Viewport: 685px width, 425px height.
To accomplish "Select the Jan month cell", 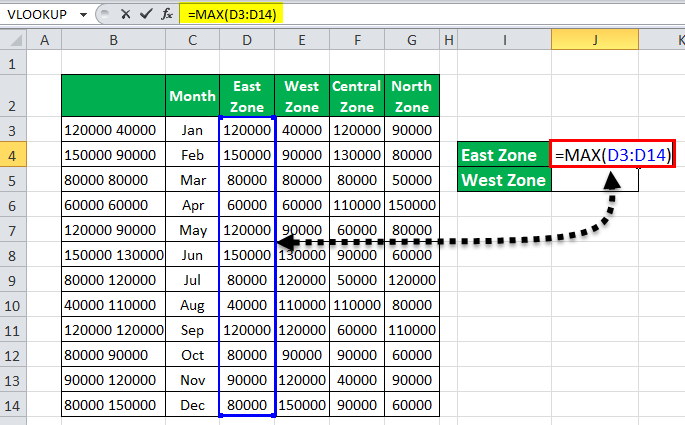I will (x=192, y=130).
